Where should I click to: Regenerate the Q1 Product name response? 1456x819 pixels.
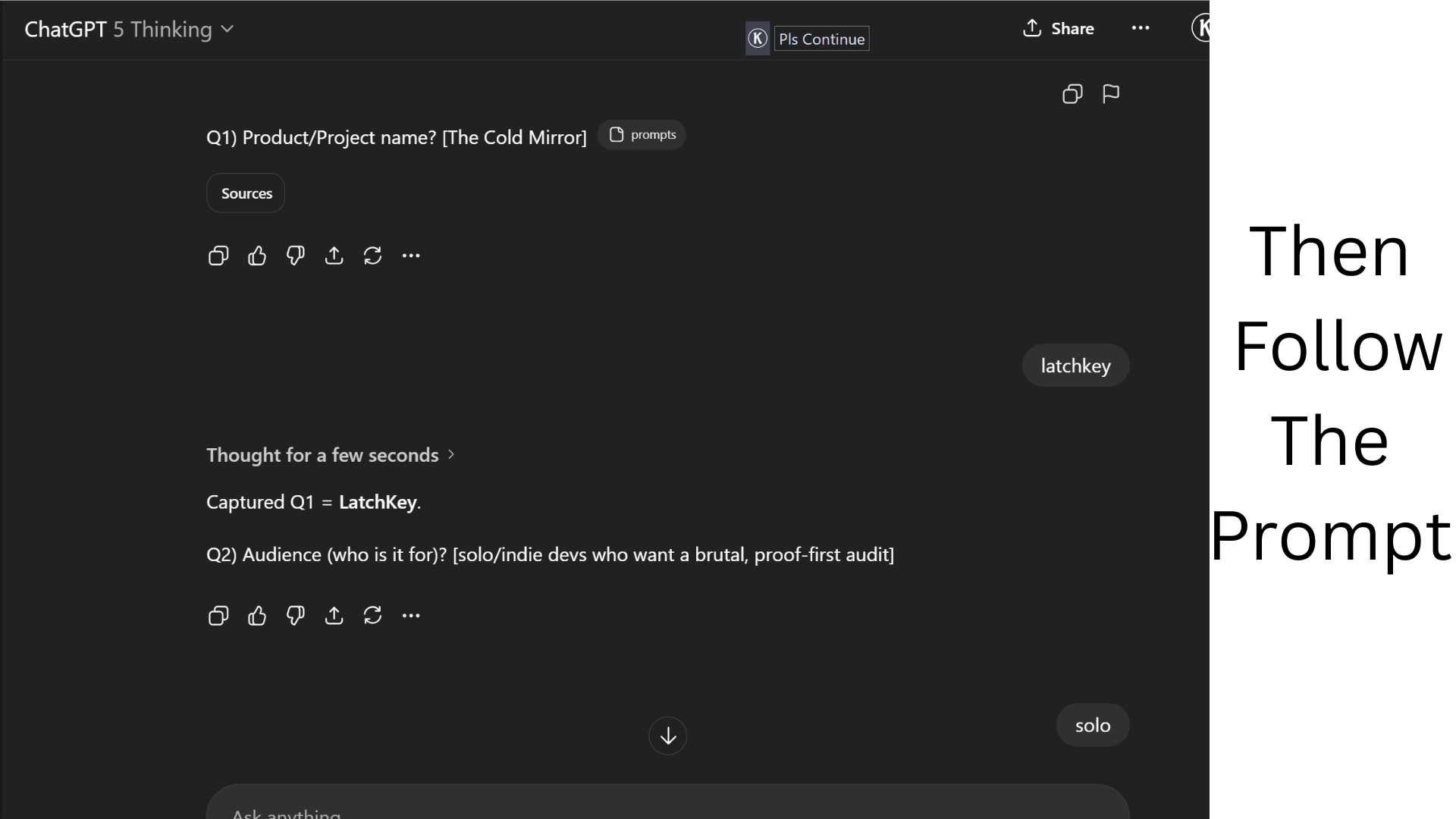[372, 256]
